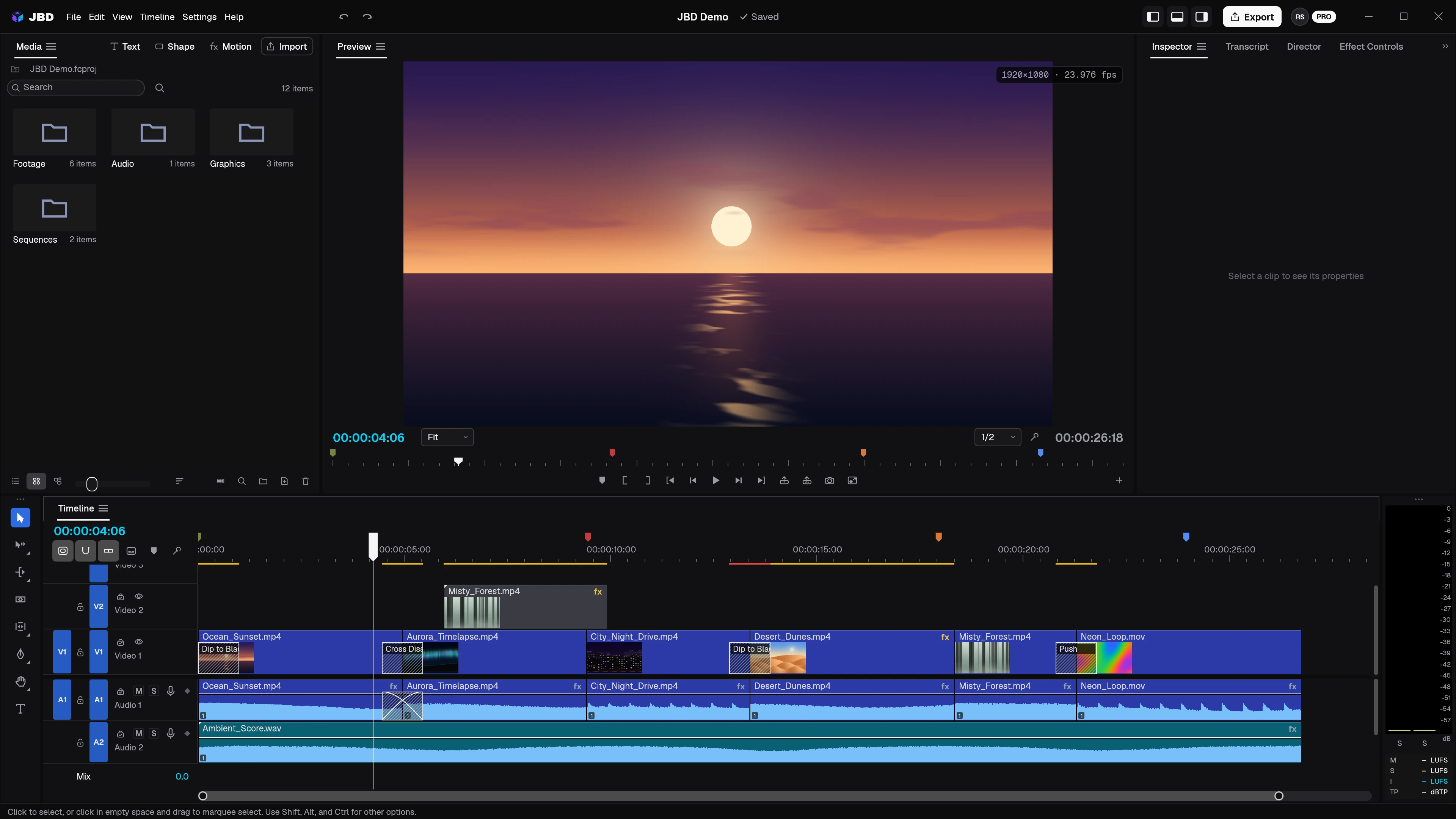Click the Step Forward one frame icon
Image resolution: width=1456 pixels, height=819 pixels.
(738, 480)
